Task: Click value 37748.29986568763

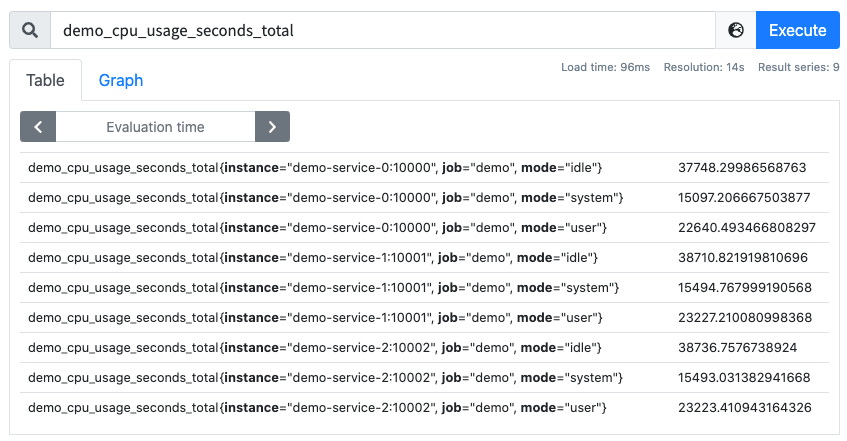Action: (x=742, y=168)
